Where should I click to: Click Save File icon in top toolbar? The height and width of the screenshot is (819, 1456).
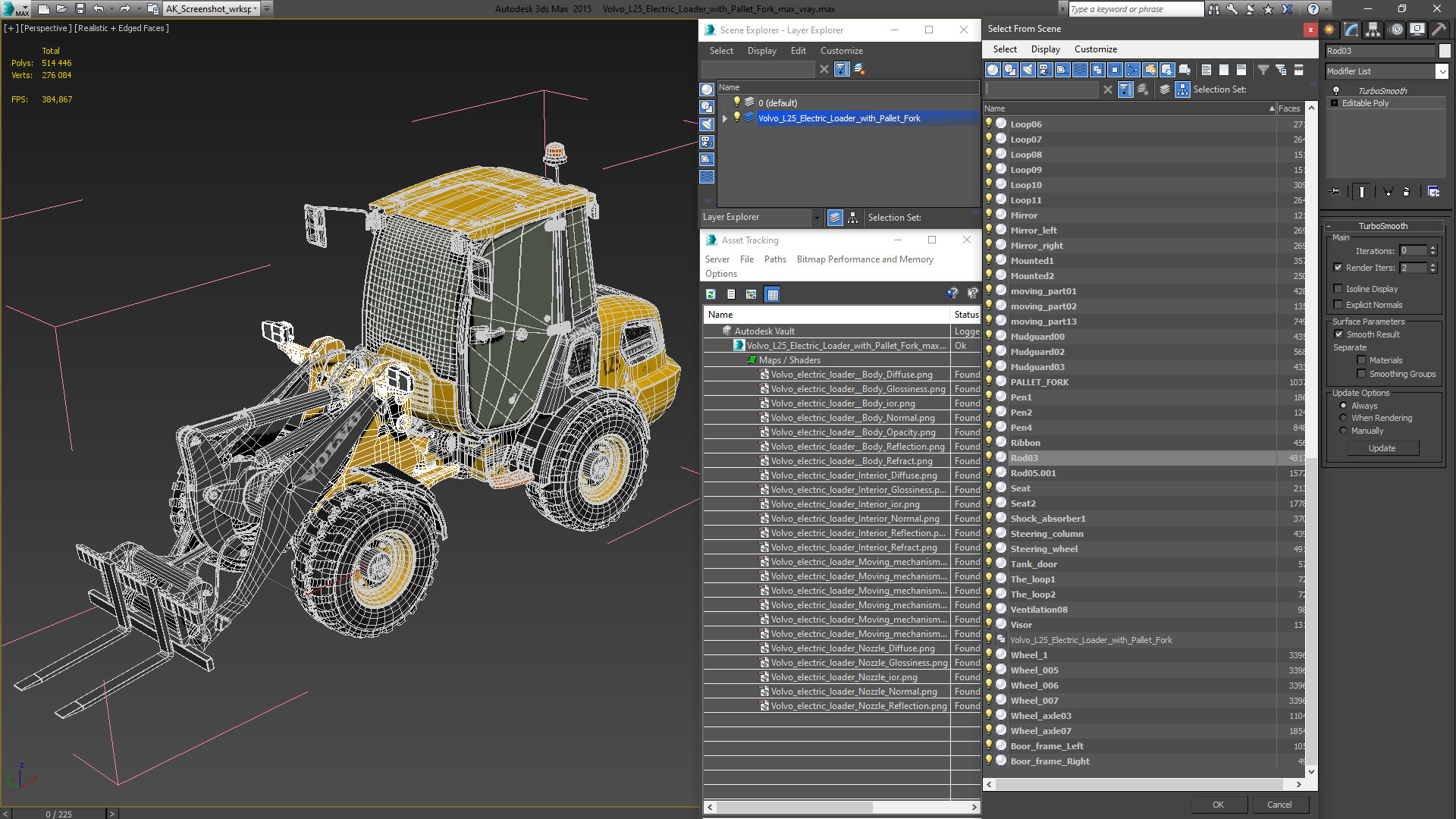pos(80,8)
